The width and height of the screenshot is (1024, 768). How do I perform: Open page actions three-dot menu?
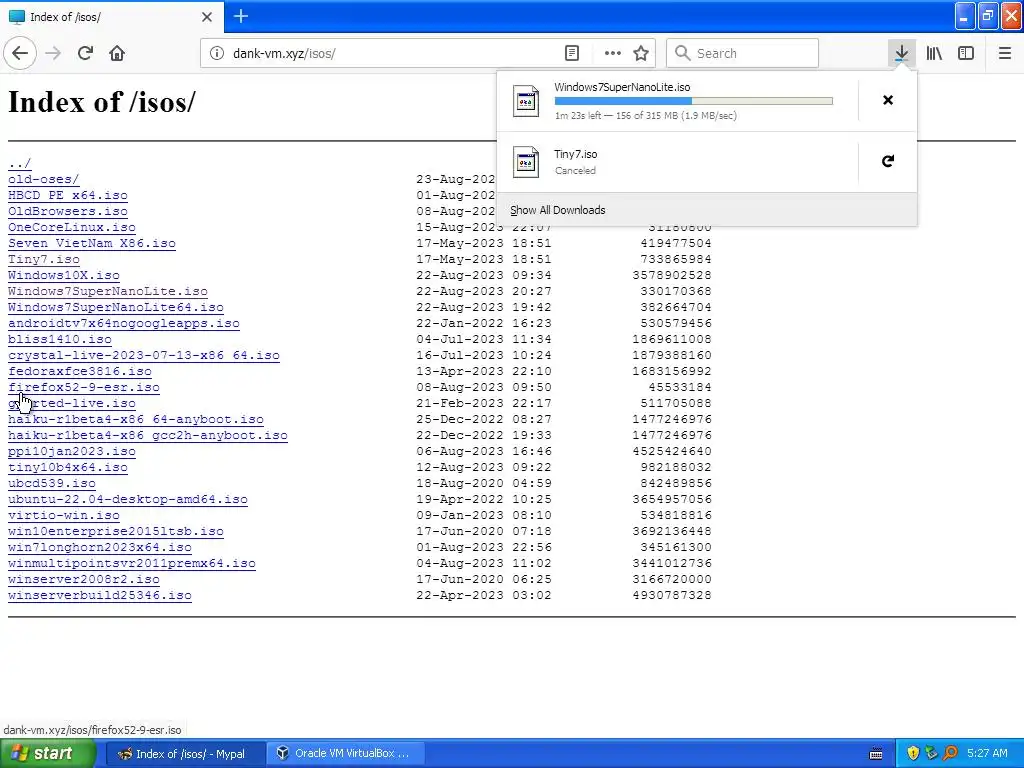pos(612,53)
